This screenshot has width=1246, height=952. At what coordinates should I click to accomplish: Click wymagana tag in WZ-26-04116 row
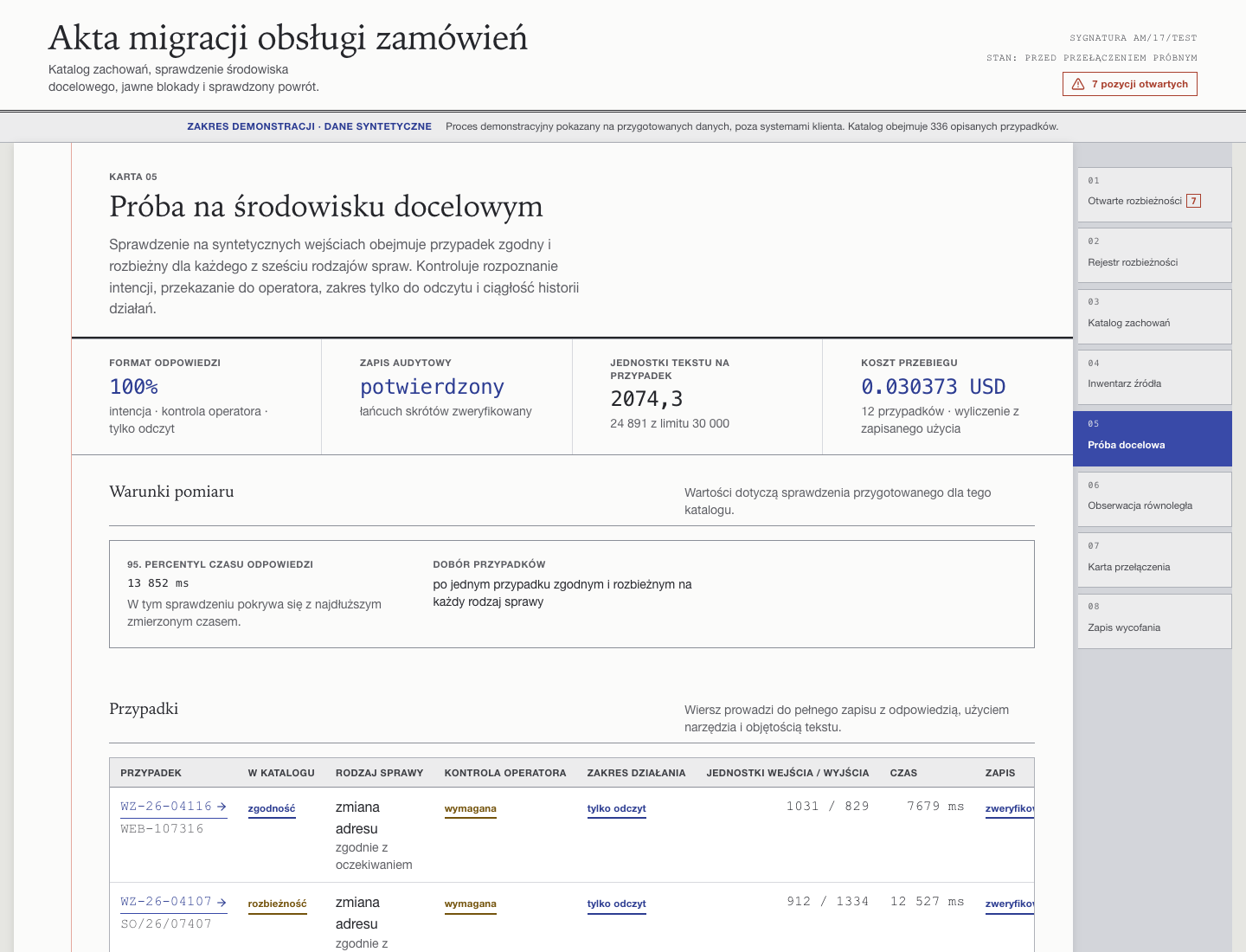click(471, 809)
